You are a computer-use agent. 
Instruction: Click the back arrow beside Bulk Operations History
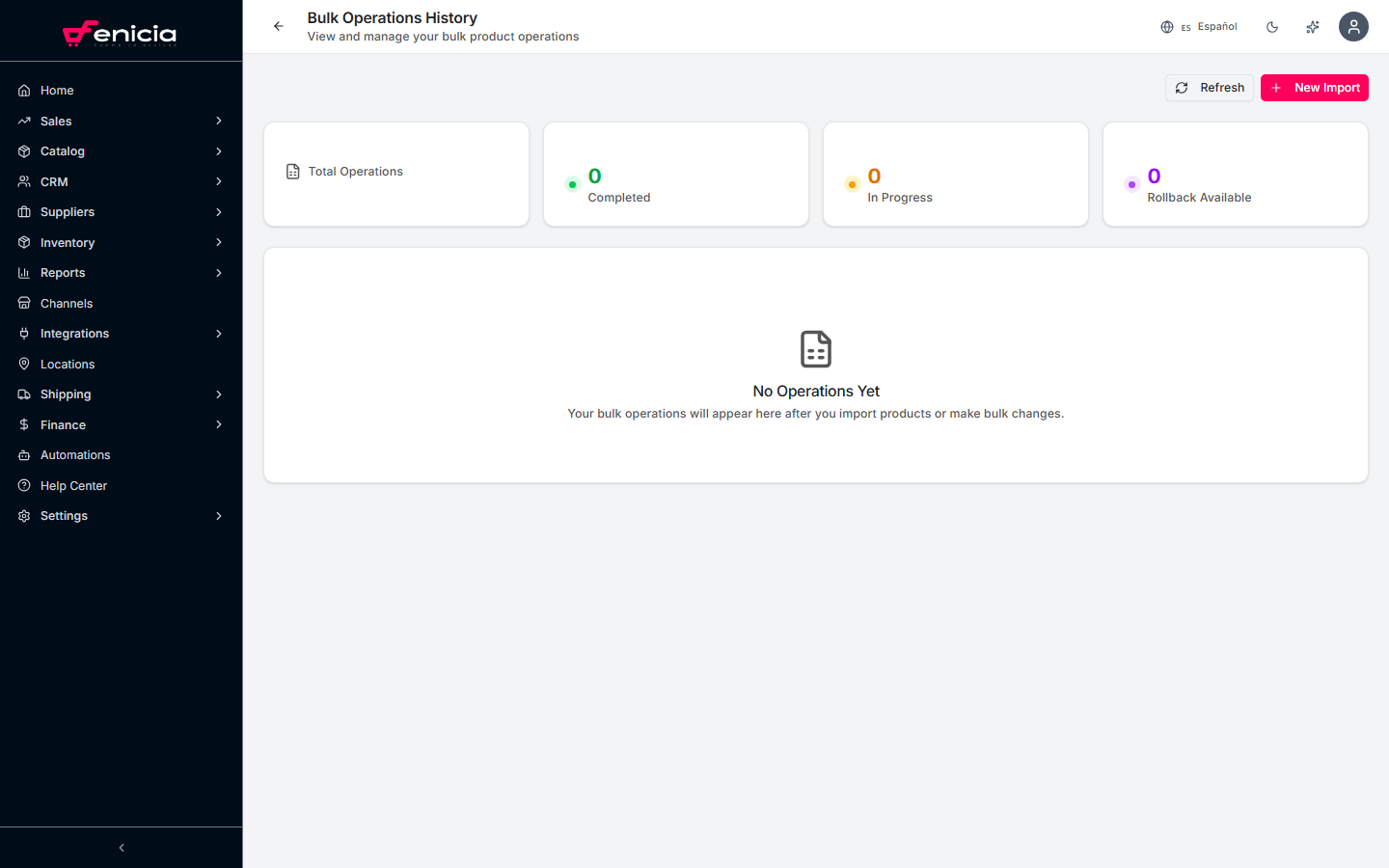[x=278, y=26]
